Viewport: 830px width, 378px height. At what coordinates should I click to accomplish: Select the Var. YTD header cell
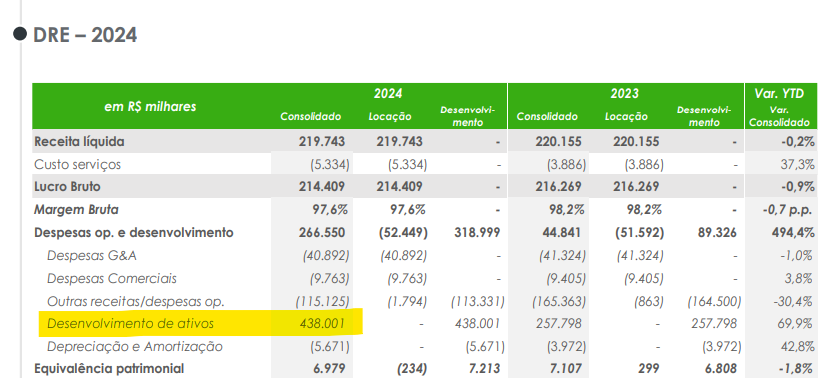coord(782,94)
